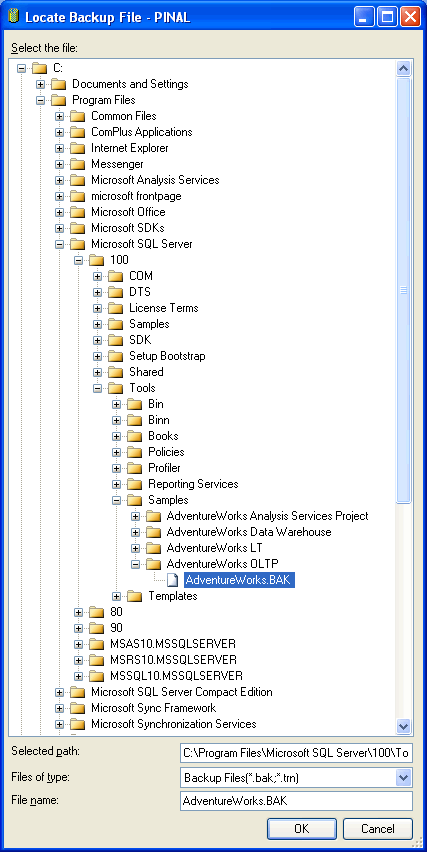Select the Microsoft SDKs label
This screenshot has height=852, width=427.
tap(128, 228)
